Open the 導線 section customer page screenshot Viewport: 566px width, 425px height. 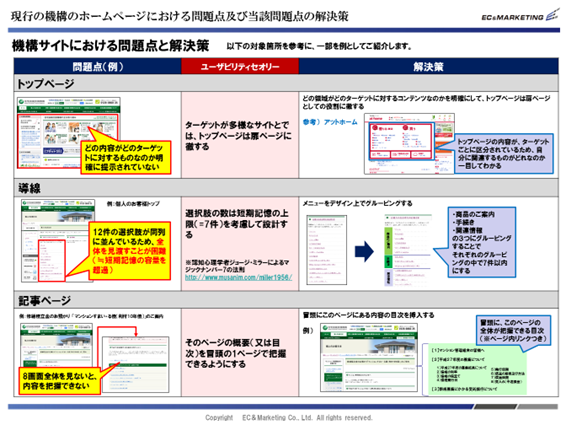[x=58, y=240]
